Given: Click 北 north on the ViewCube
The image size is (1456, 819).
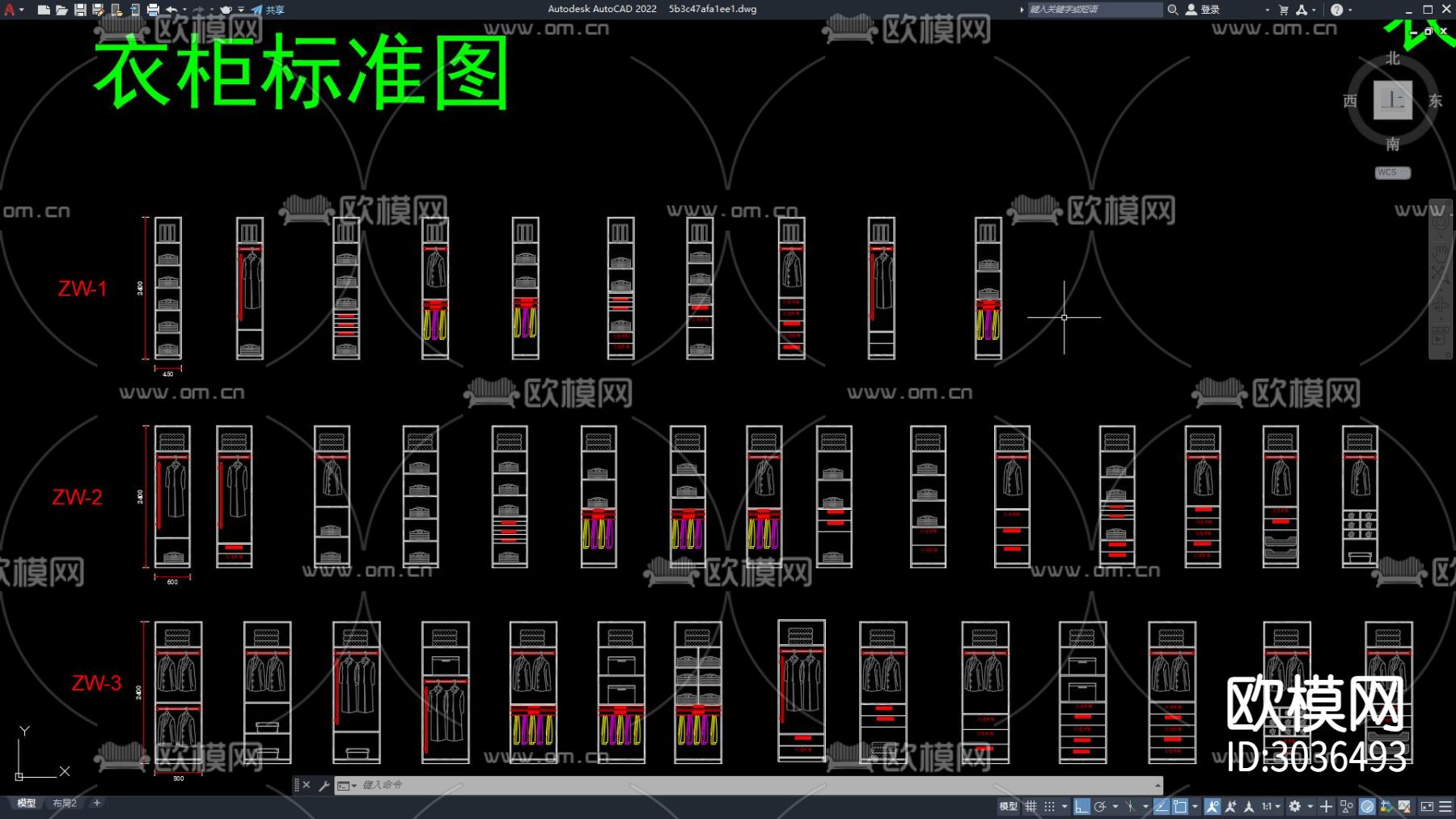Looking at the screenshot, I should (x=1392, y=58).
